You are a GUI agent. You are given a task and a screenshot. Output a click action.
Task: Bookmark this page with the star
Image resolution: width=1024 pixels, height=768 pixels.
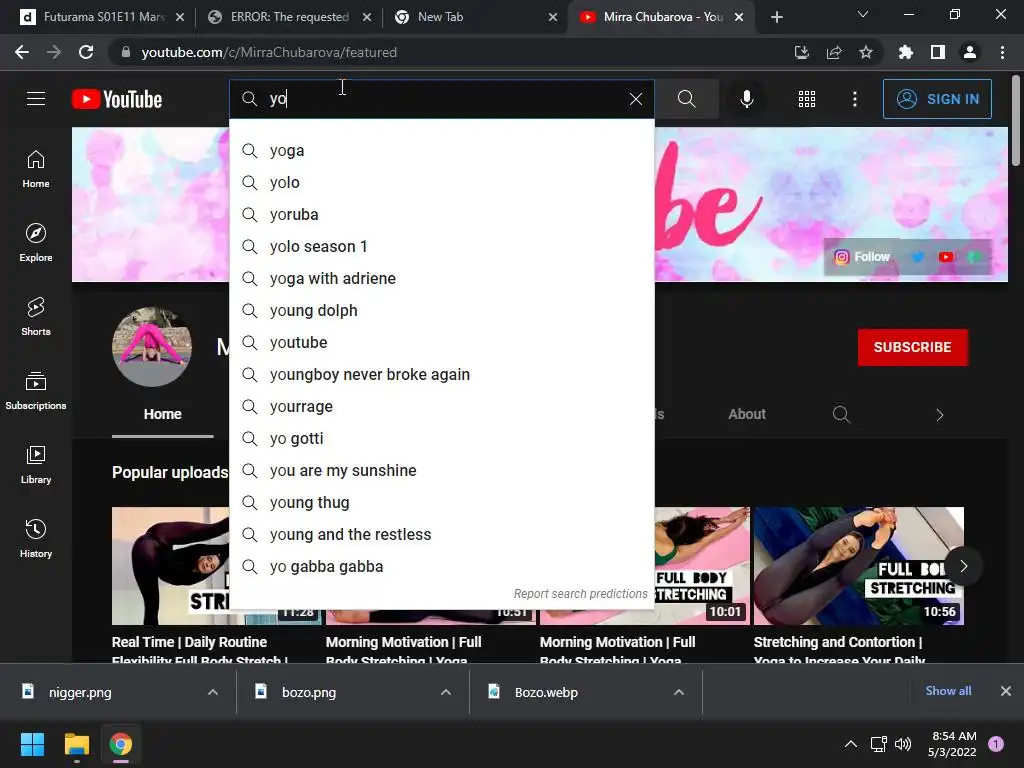coord(866,52)
